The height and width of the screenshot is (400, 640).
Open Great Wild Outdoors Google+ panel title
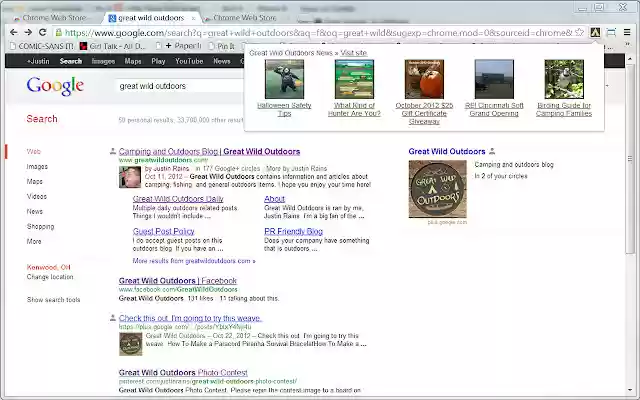click(x=447, y=151)
